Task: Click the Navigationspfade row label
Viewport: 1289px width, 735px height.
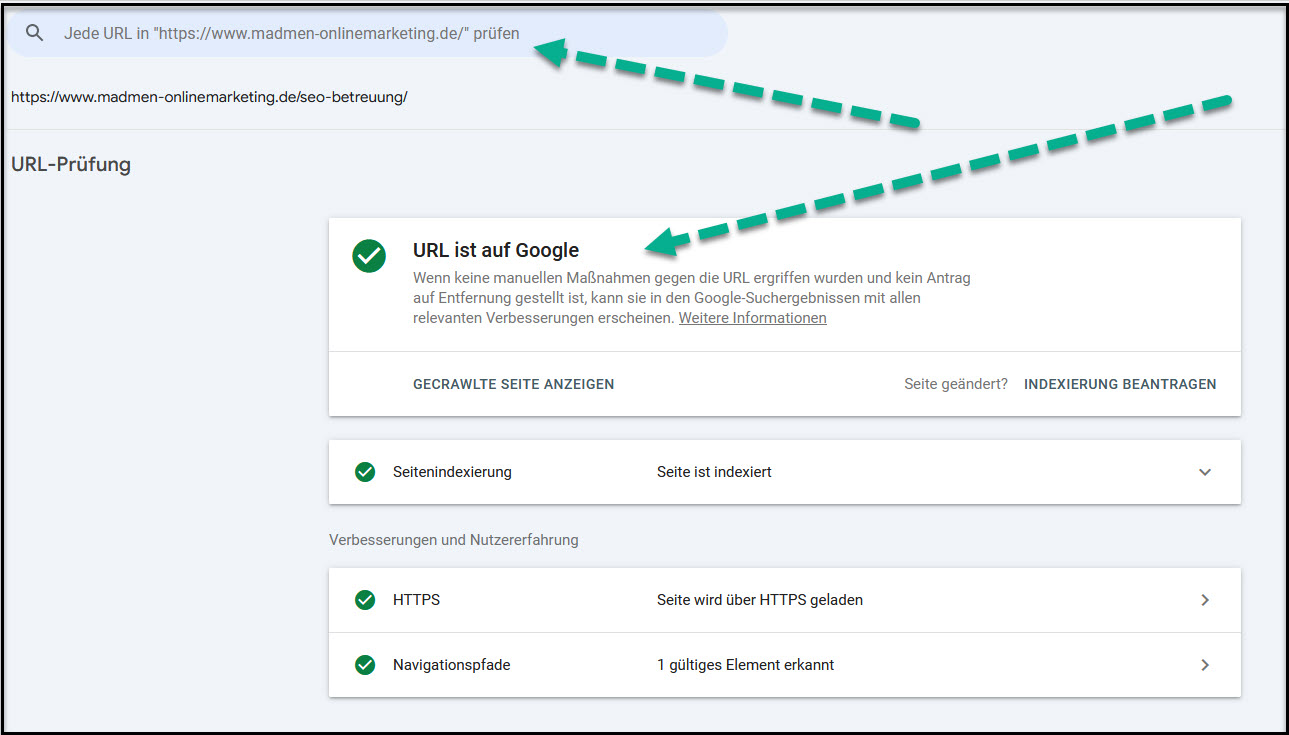Action: pyautogui.click(x=451, y=664)
